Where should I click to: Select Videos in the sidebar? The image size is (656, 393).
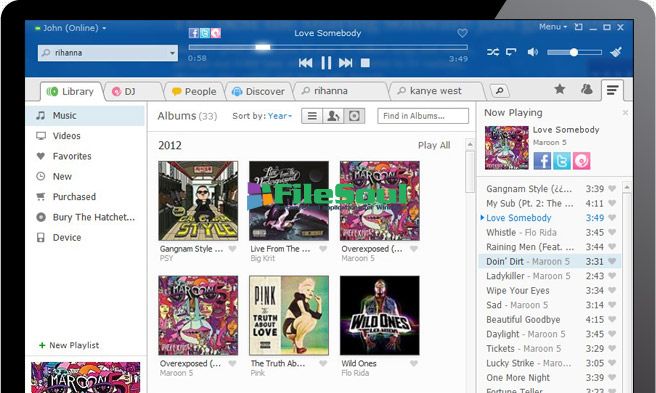[85, 136]
